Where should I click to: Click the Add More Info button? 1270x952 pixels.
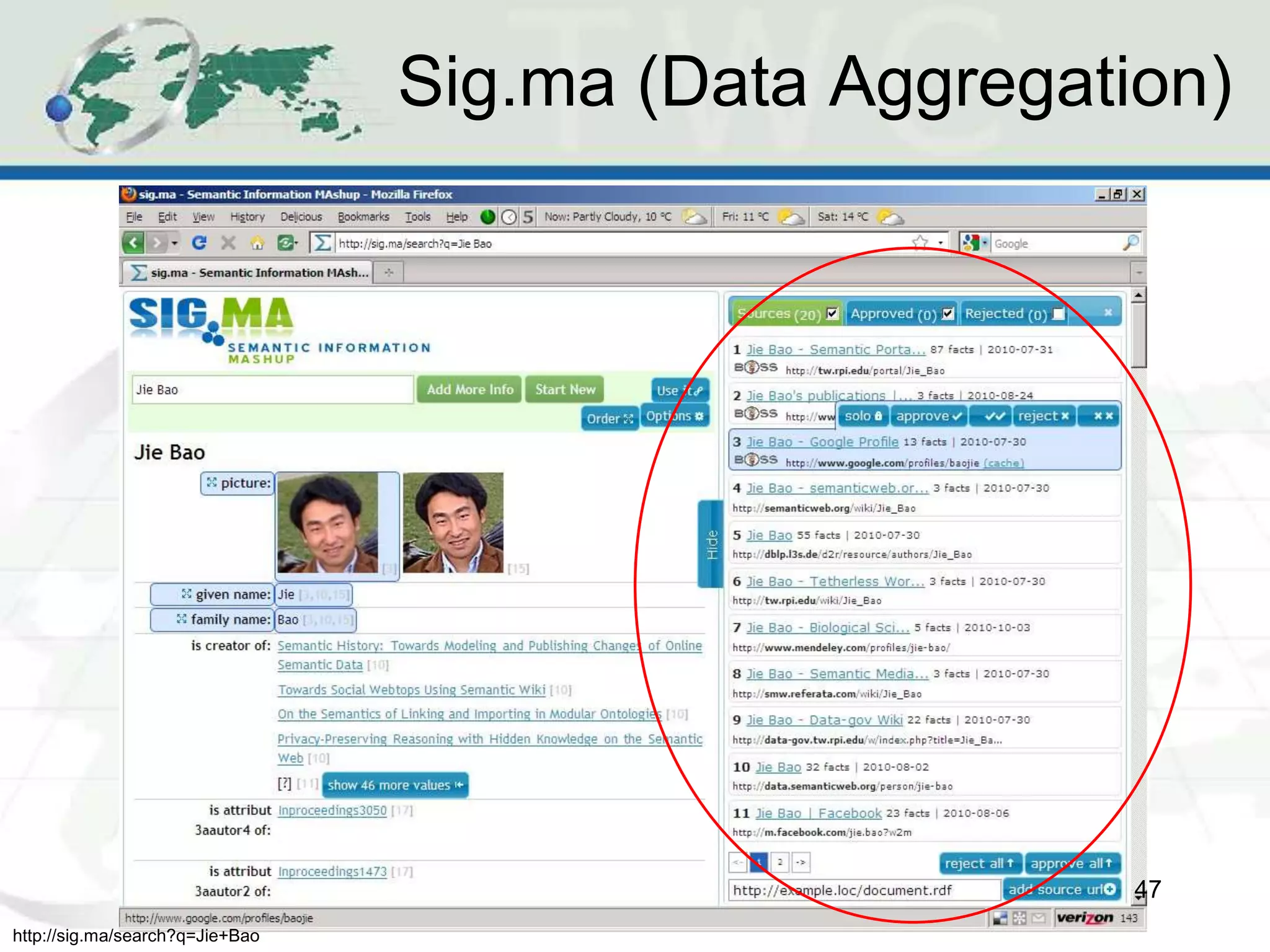(469, 389)
